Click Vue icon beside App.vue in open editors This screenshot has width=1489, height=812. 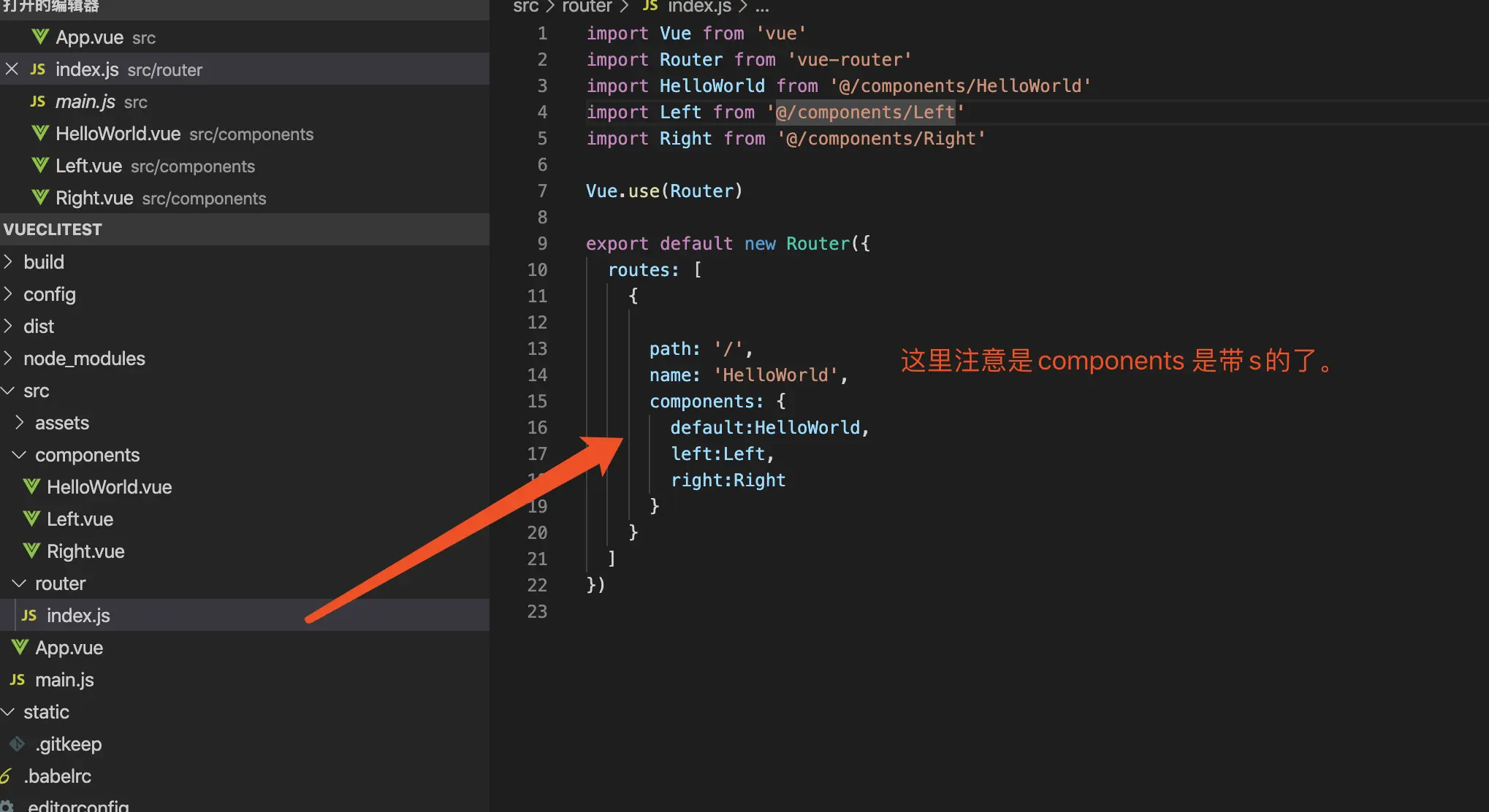40,37
